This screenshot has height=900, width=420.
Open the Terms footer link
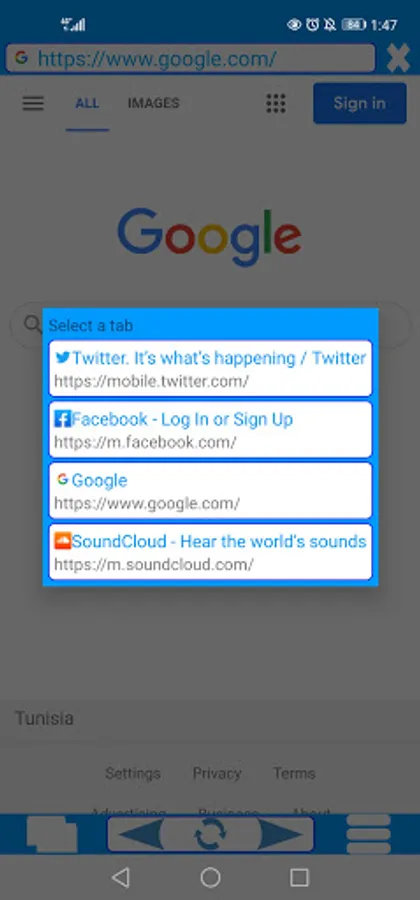[294, 773]
